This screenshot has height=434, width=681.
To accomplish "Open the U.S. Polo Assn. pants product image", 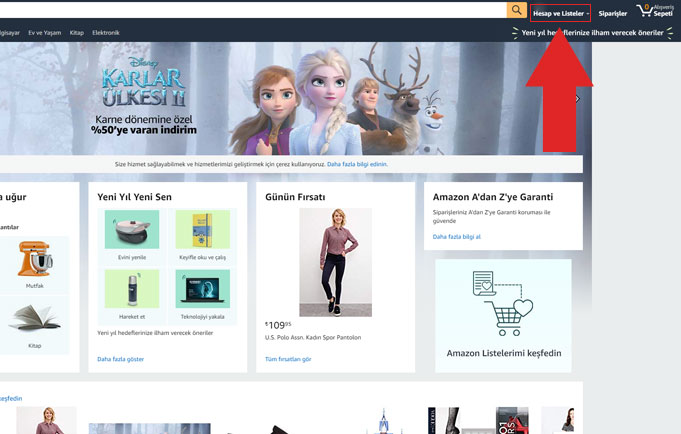I will [335, 261].
